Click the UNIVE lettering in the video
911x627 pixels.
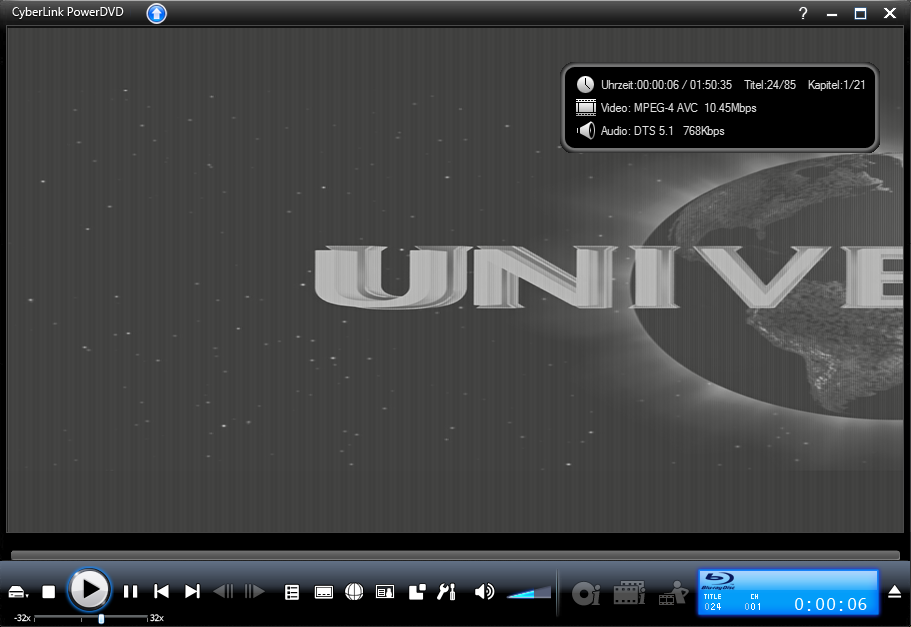(608, 277)
